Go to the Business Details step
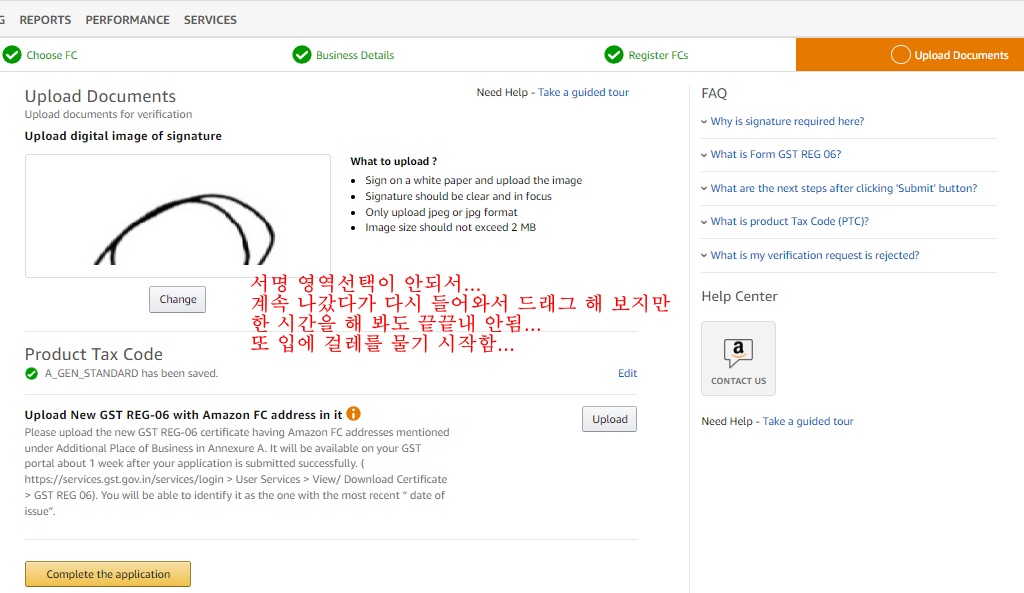 coord(355,56)
